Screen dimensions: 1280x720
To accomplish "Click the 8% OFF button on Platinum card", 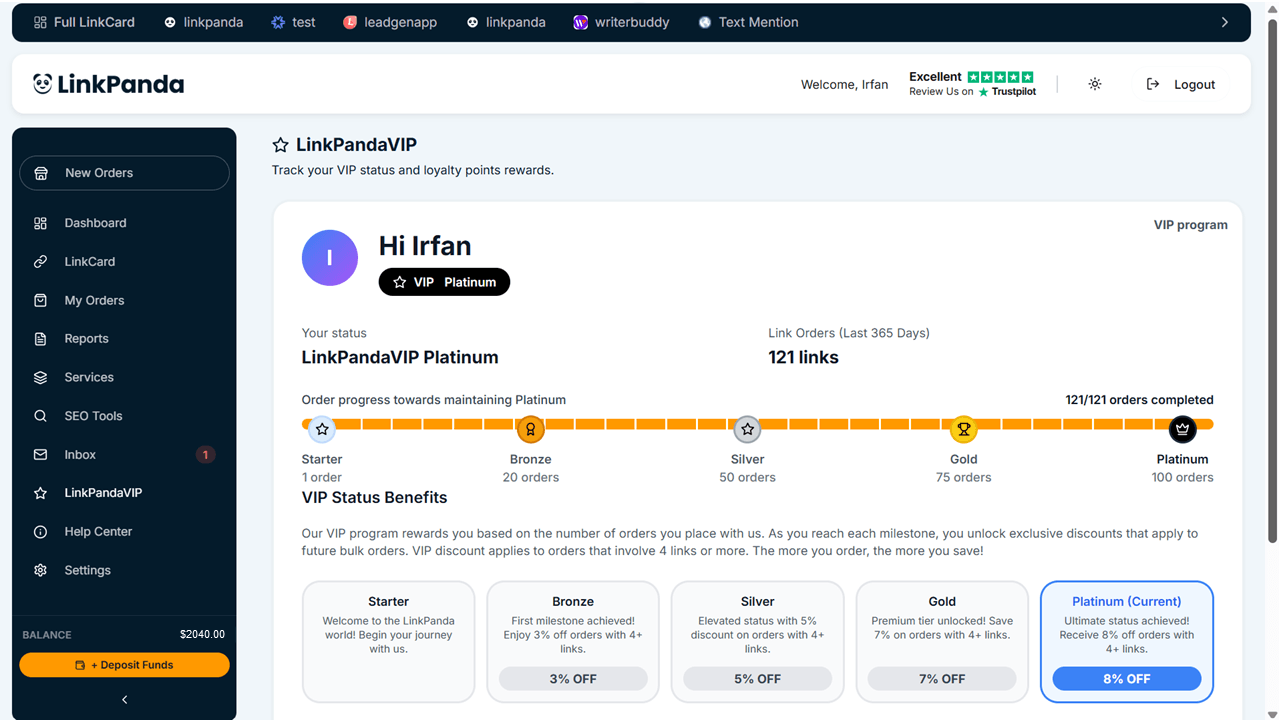I will pyautogui.click(x=1127, y=679).
